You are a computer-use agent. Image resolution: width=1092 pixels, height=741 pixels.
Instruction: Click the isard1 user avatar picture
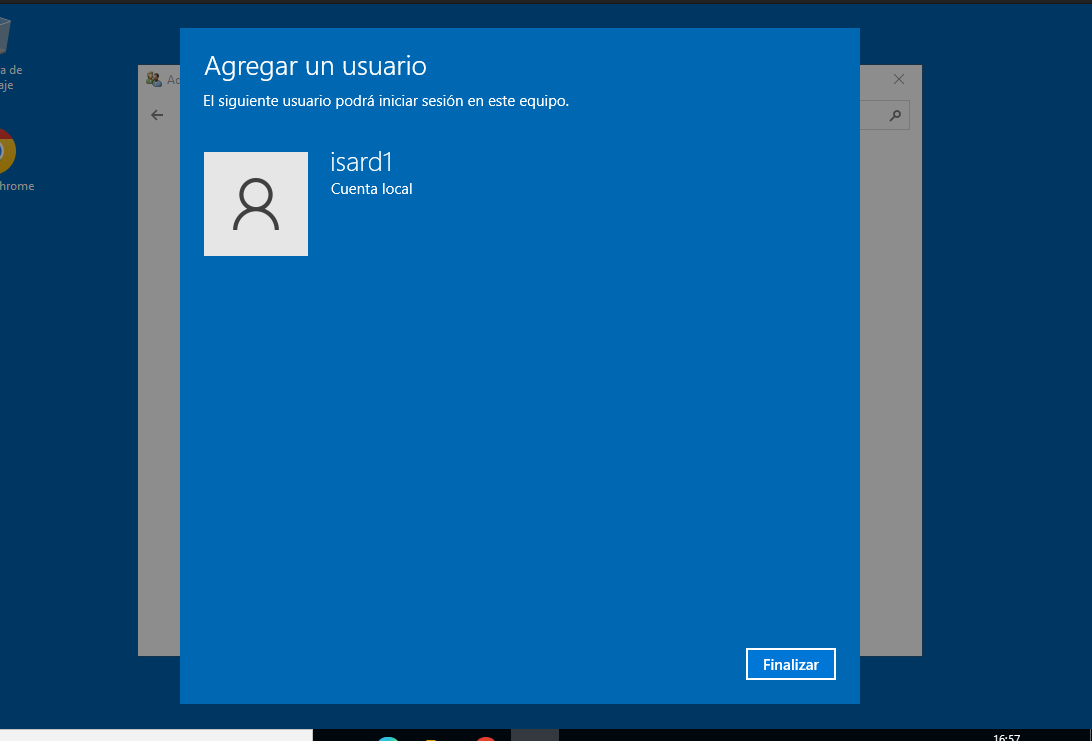point(256,204)
